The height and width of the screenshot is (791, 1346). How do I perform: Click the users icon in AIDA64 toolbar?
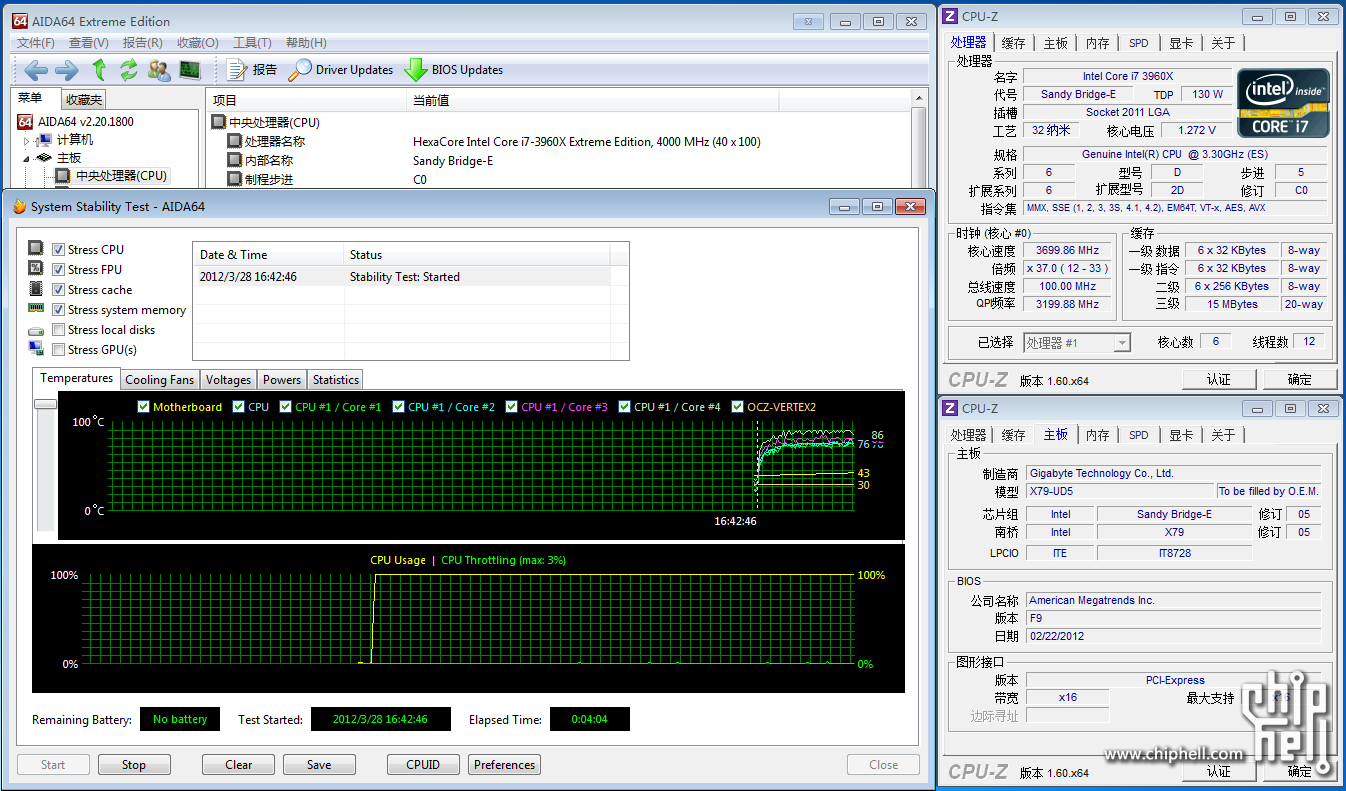coord(159,70)
